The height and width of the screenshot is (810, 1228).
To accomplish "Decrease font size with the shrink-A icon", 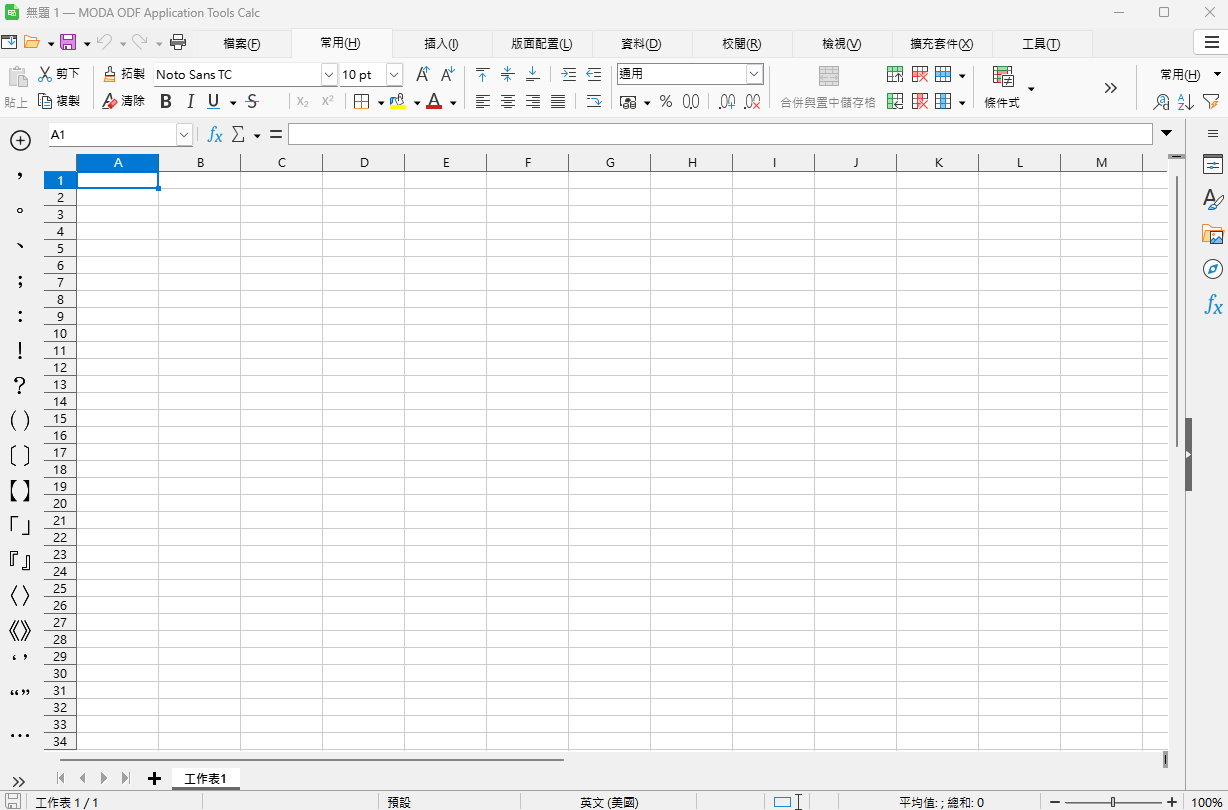I will pos(447,74).
